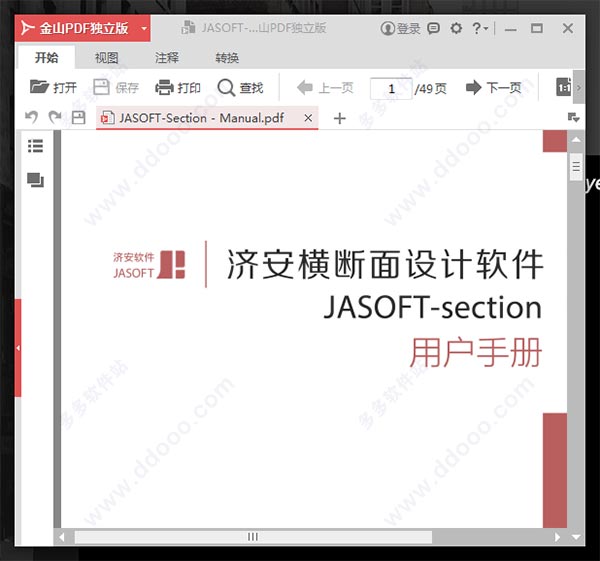
Task: Click horizontal scrollbar right arrow
Action: (557, 537)
